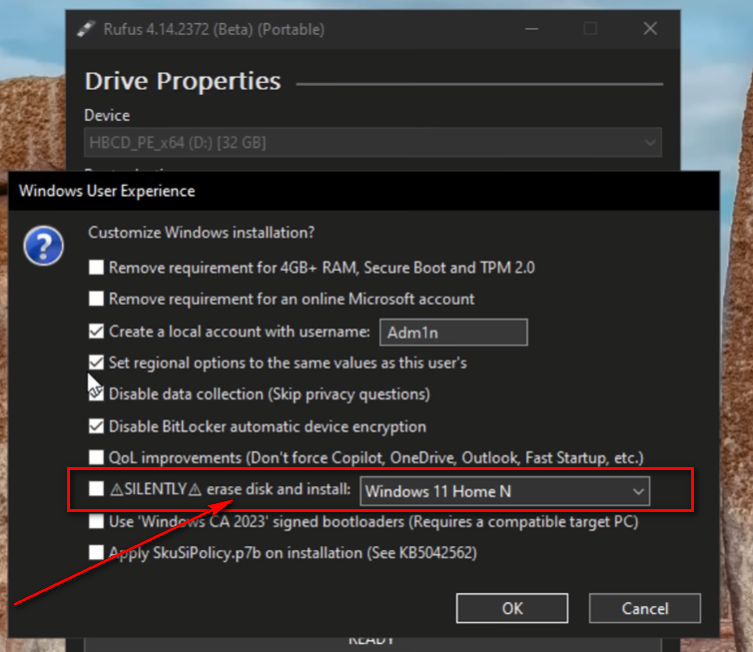Click the blue question mark icon
Screen dimensions: 753x652
tap(43, 246)
